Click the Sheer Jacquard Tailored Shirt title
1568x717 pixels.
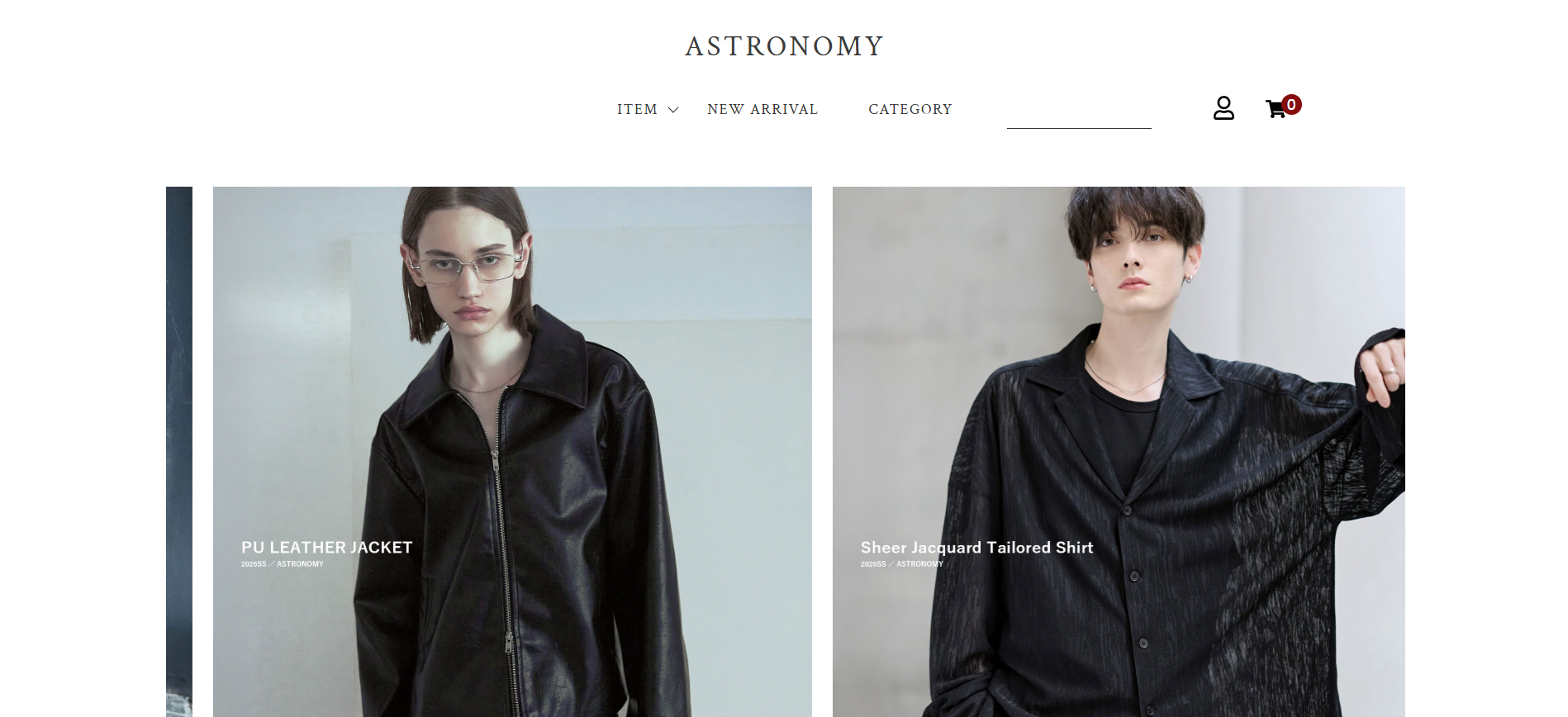976,548
